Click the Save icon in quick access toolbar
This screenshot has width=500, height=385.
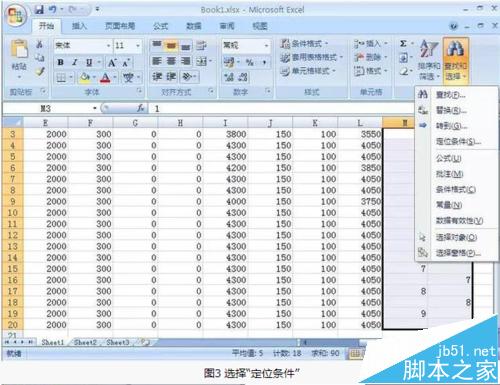[x=39, y=9]
